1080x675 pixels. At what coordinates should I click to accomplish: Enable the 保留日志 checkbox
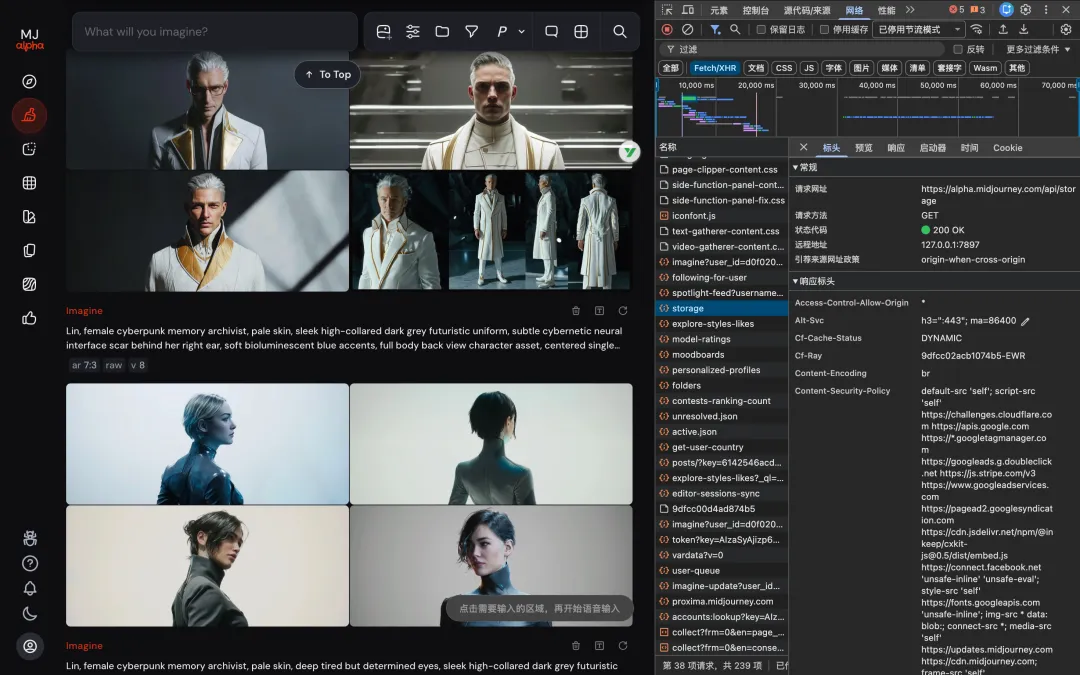pos(761,30)
